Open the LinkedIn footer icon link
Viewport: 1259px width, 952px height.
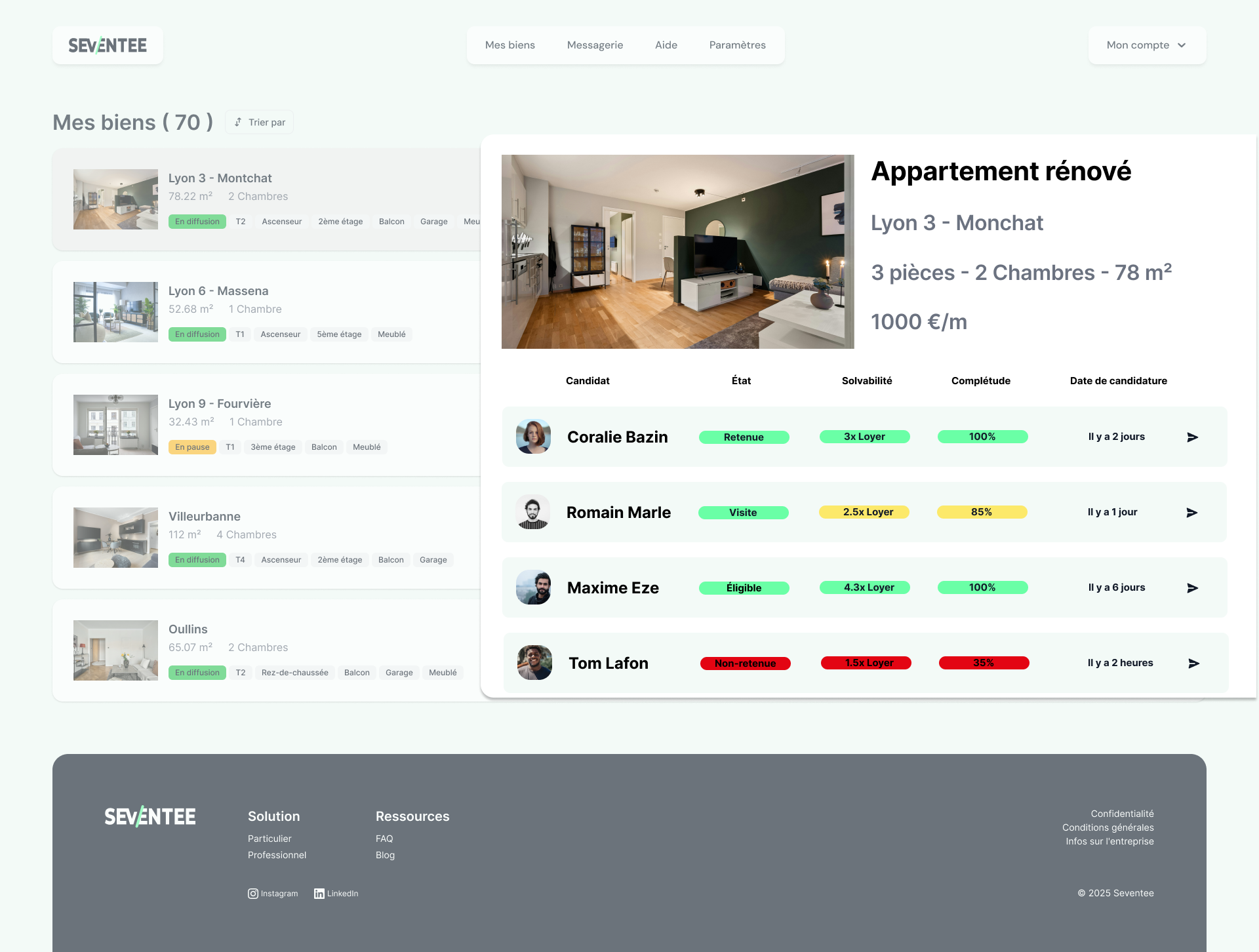pos(319,894)
